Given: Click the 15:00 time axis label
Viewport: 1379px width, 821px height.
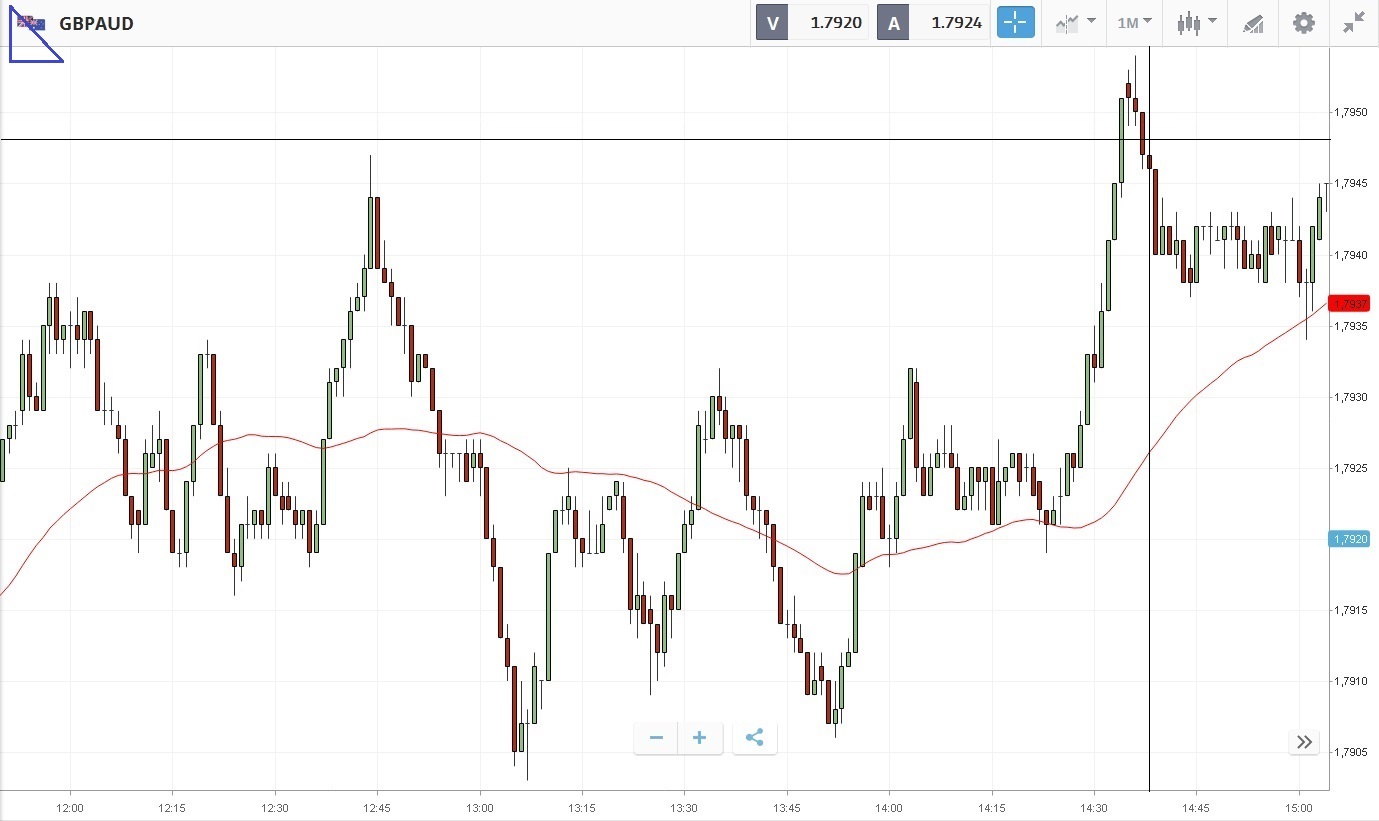Looking at the screenshot, I should (x=1299, y=807).
